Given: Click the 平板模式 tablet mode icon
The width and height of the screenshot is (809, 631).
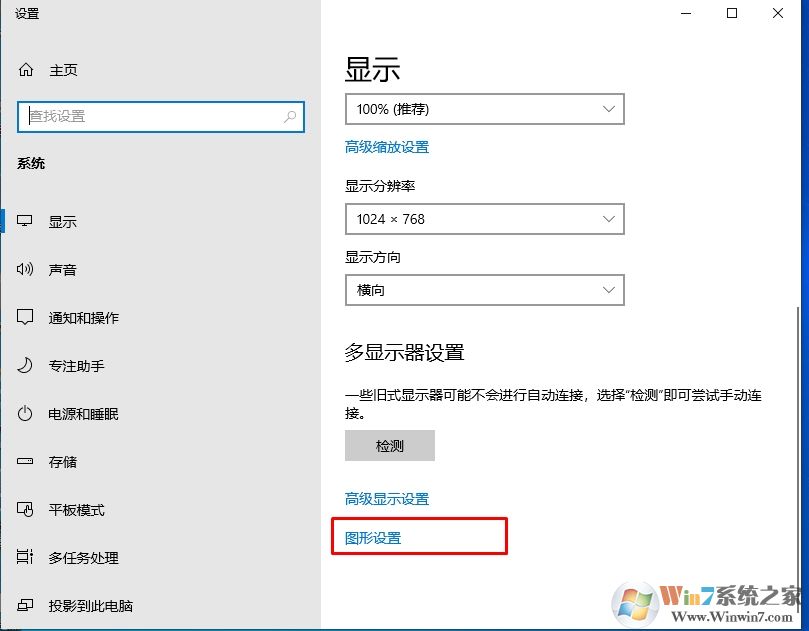Looking at the screenshot, I should point(24,510).
